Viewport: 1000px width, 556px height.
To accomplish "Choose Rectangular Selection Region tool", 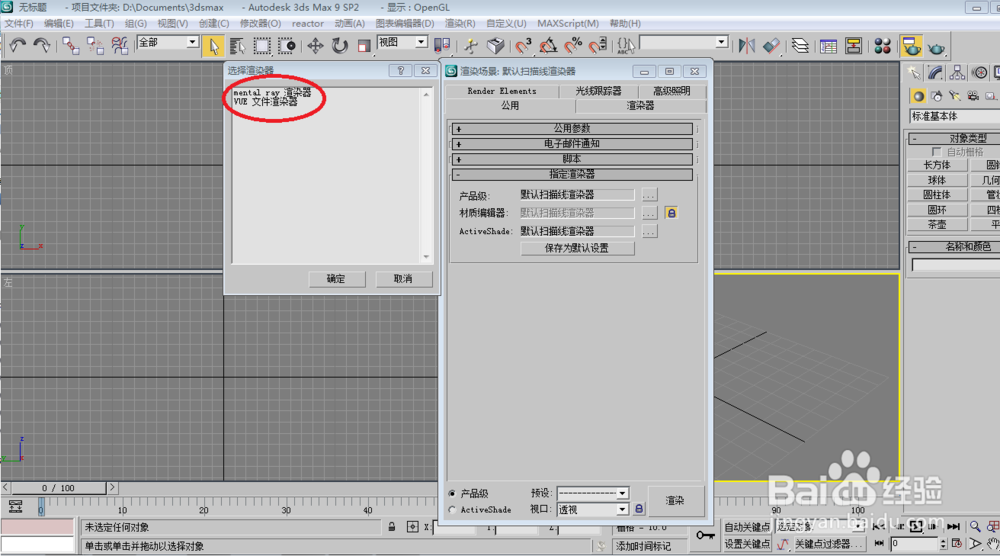I will [261, 46].
